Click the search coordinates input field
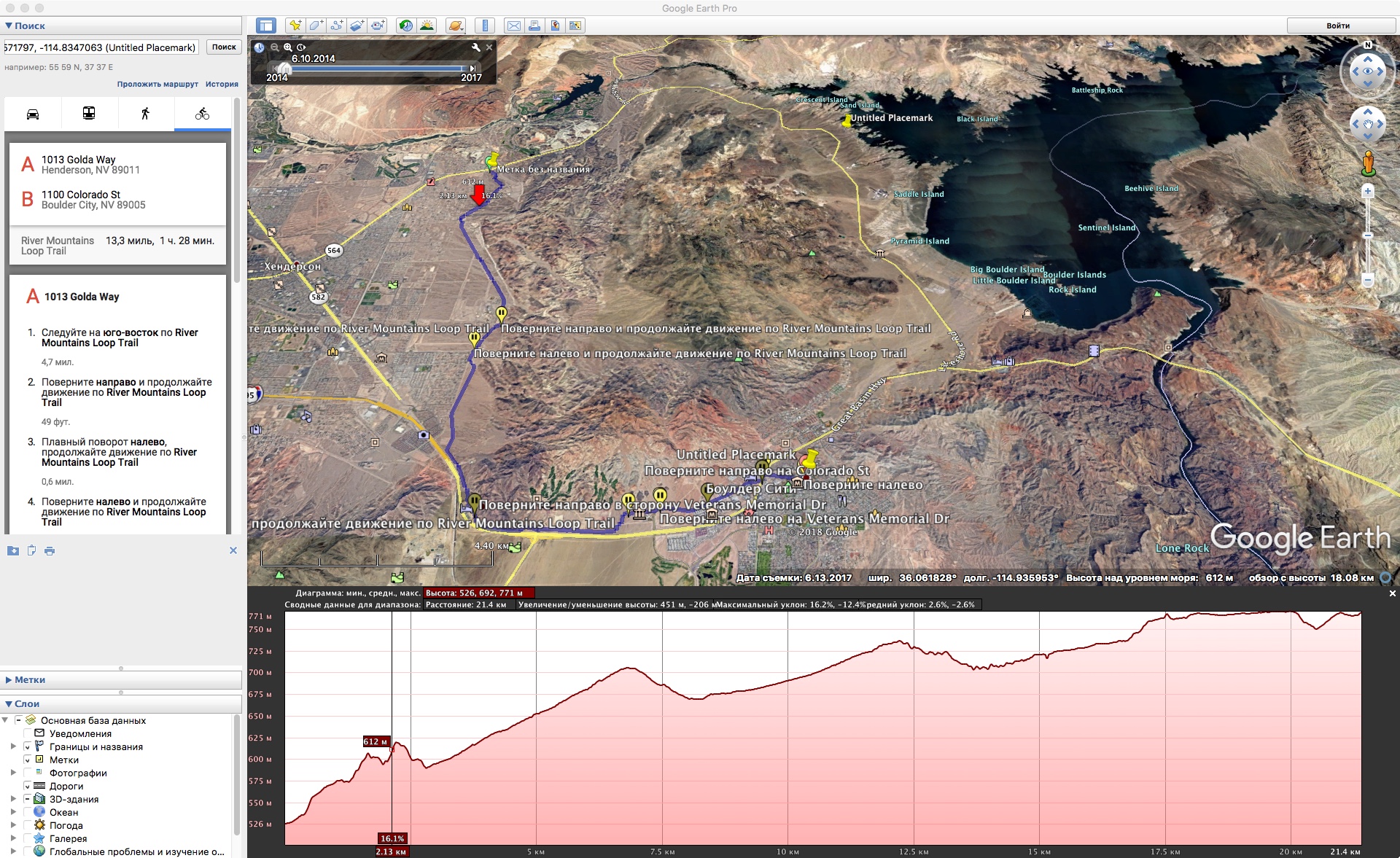1400x858 pixels. [101, 47]
